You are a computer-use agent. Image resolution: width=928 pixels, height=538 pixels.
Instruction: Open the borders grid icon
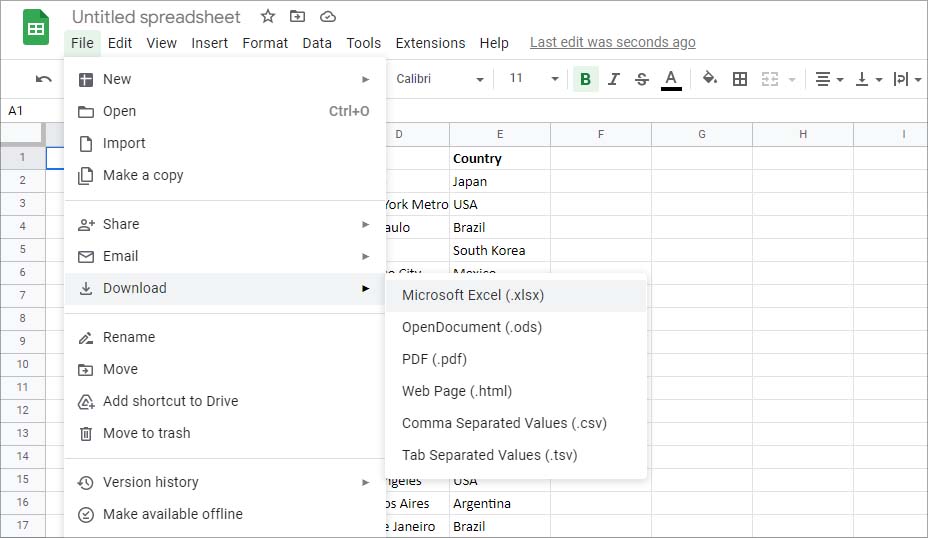coord(740,79)
